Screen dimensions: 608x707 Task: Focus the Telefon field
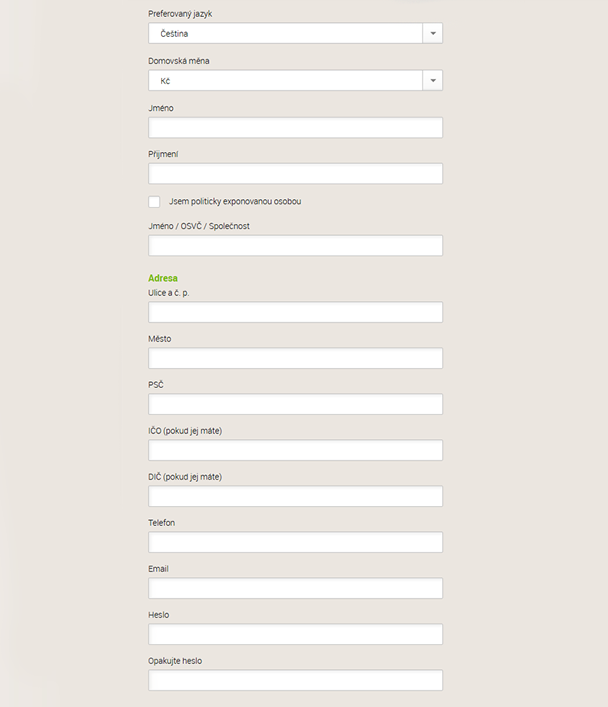[295, 542]
